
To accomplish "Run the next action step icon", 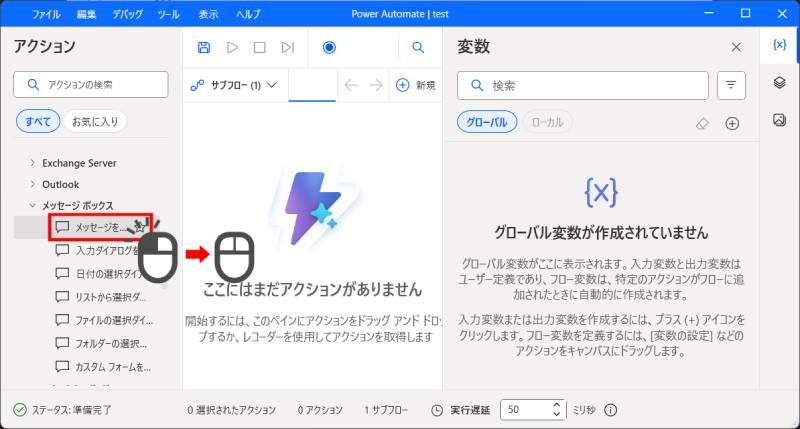I will tap(288, 47).
